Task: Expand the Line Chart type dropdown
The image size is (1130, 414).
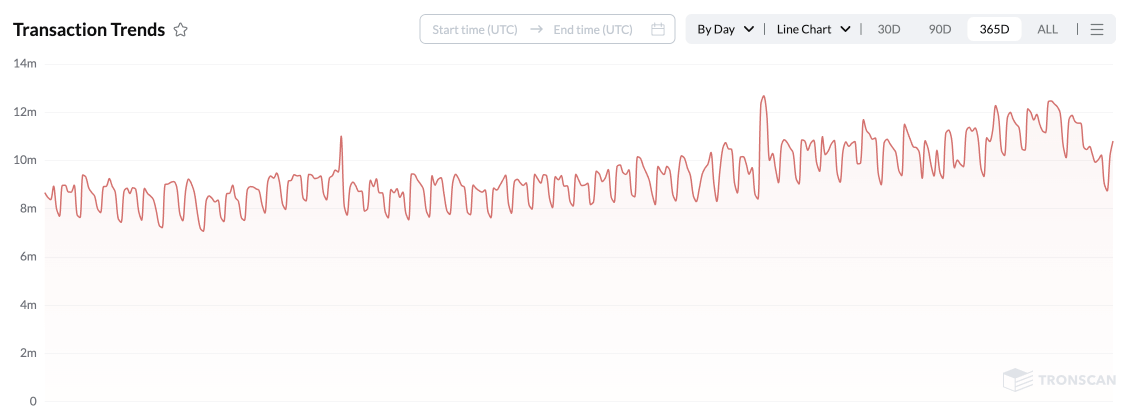Action: point(813,30)
